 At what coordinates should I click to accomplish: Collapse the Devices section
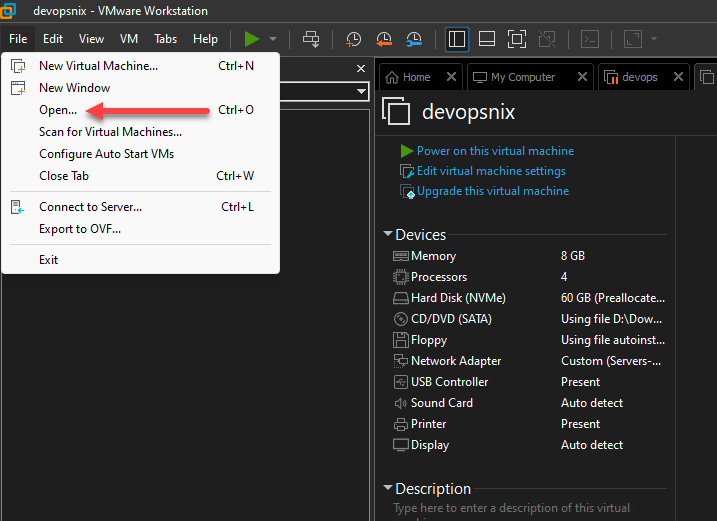pos(388,235)
